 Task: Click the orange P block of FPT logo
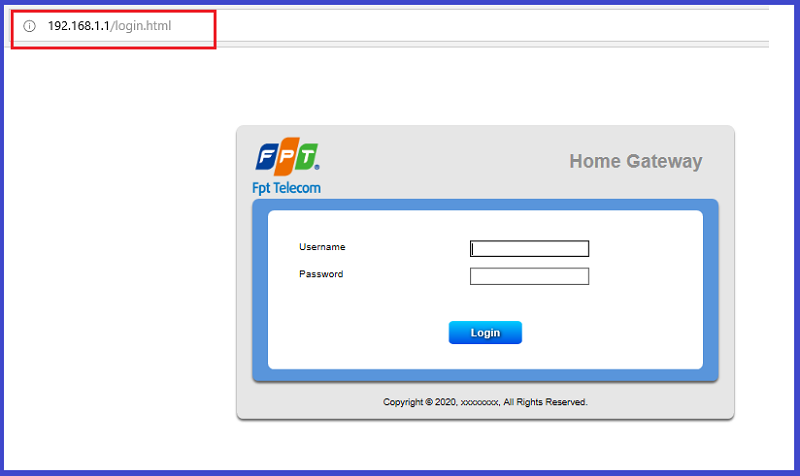287,156
